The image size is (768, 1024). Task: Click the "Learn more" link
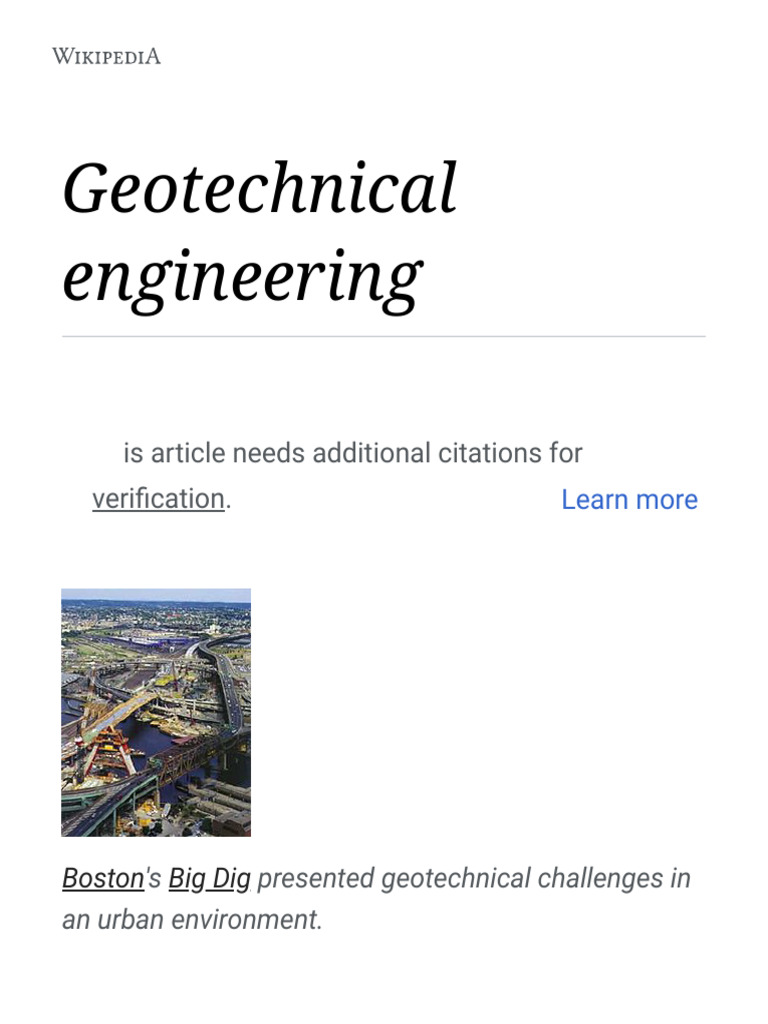[629, 499]
